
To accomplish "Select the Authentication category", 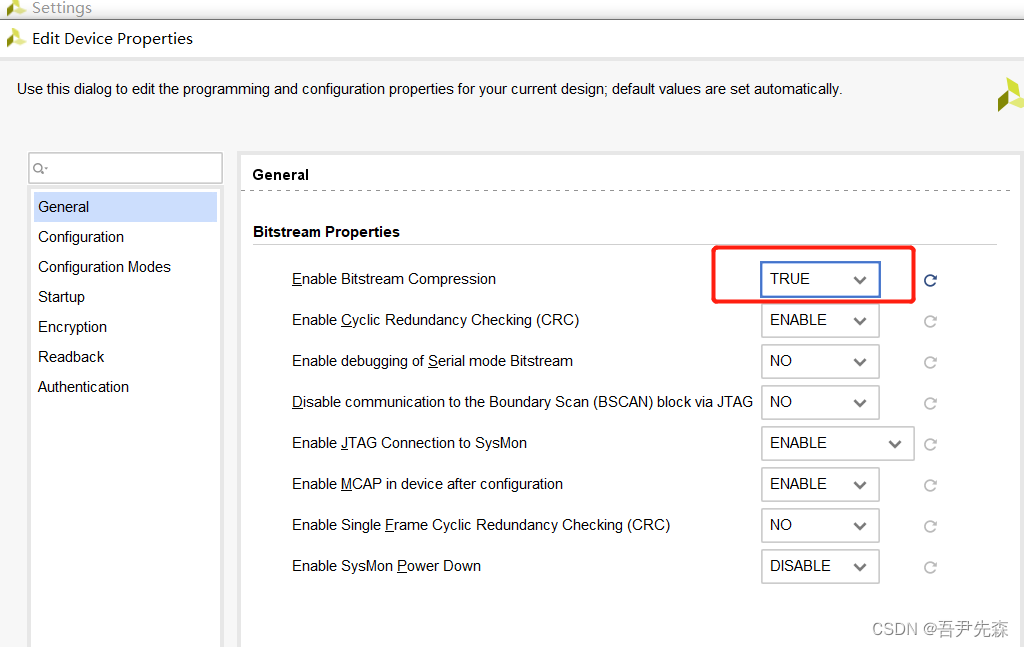I will pyautogui.click(x=125, y=387).
